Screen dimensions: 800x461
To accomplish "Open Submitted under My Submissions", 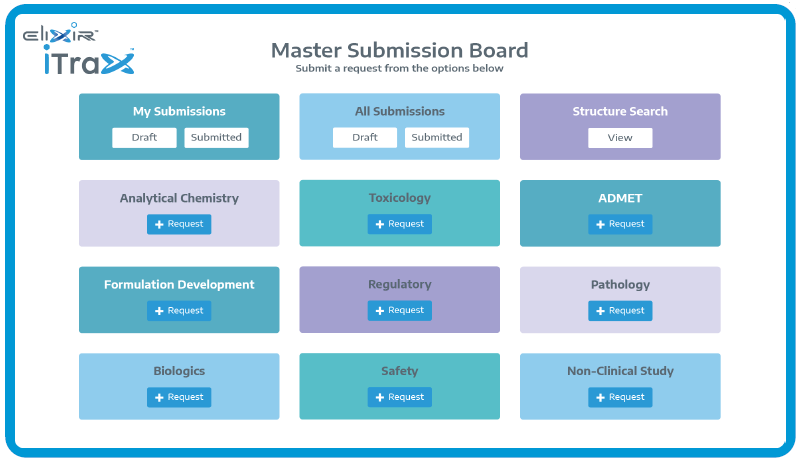I will [x=216, y=138].
